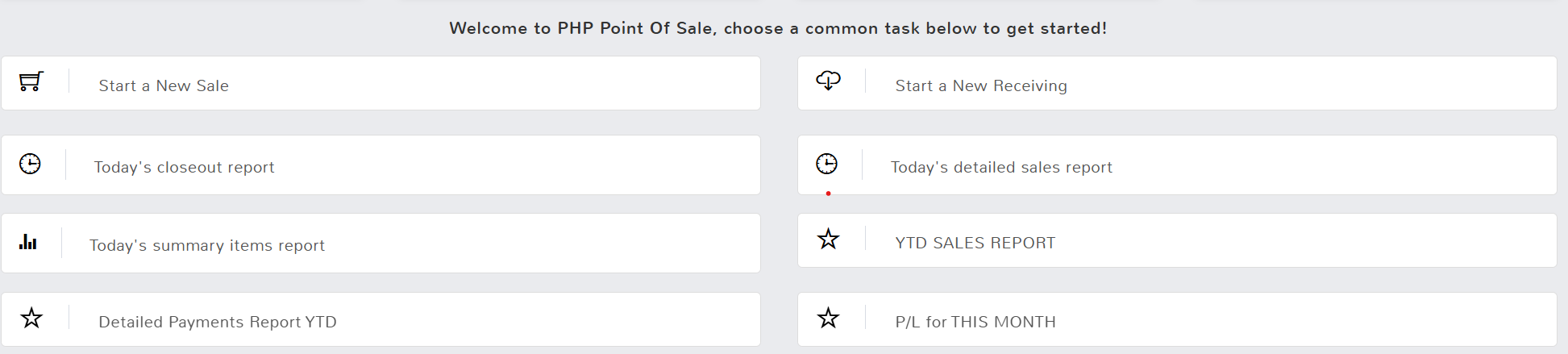1568x354 pixels.
Task: Click the cloud download Receiving icon
Action: pyautogui.click(x=828, y=81)
